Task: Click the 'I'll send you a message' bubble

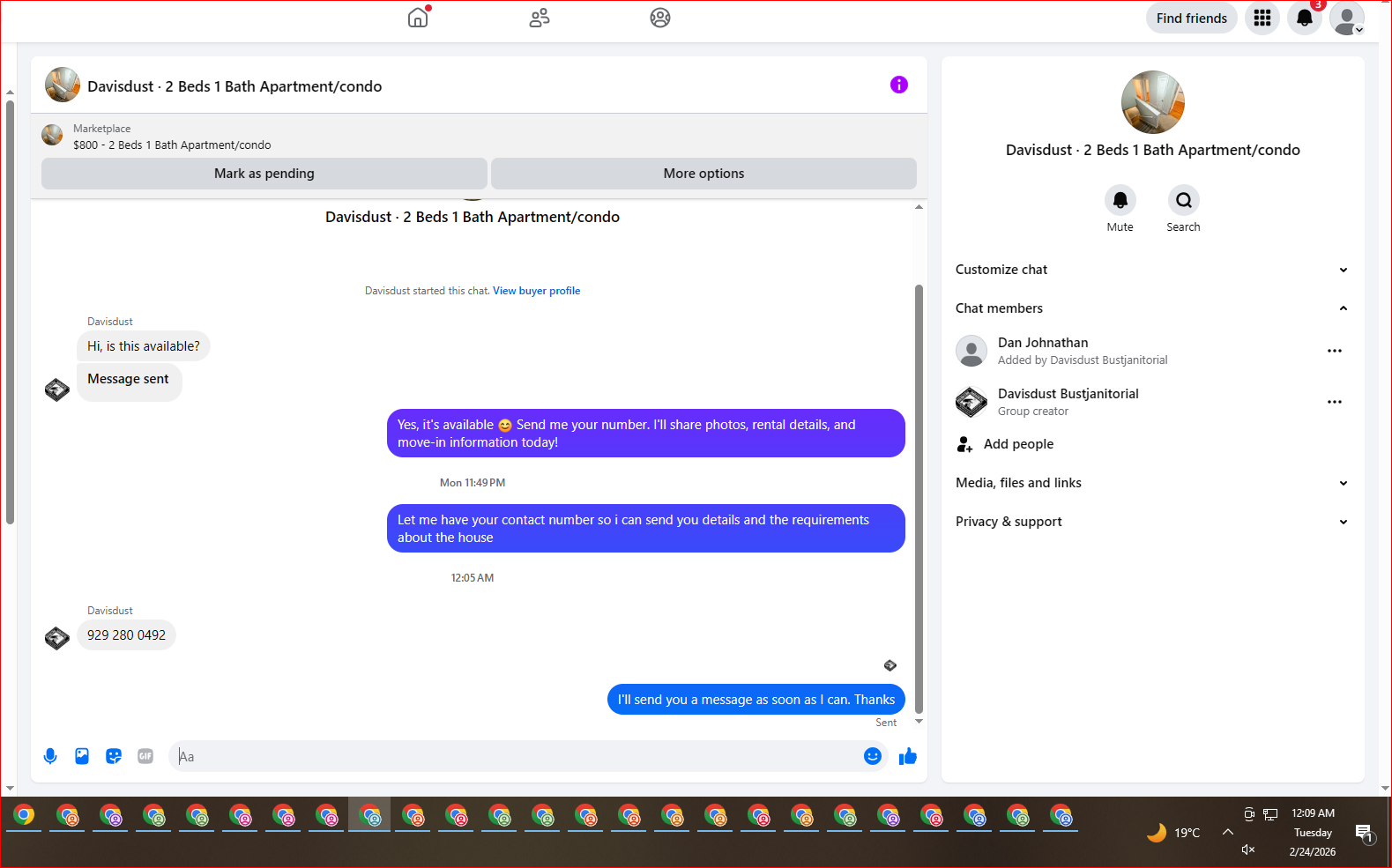Action: tap(756, 700)
